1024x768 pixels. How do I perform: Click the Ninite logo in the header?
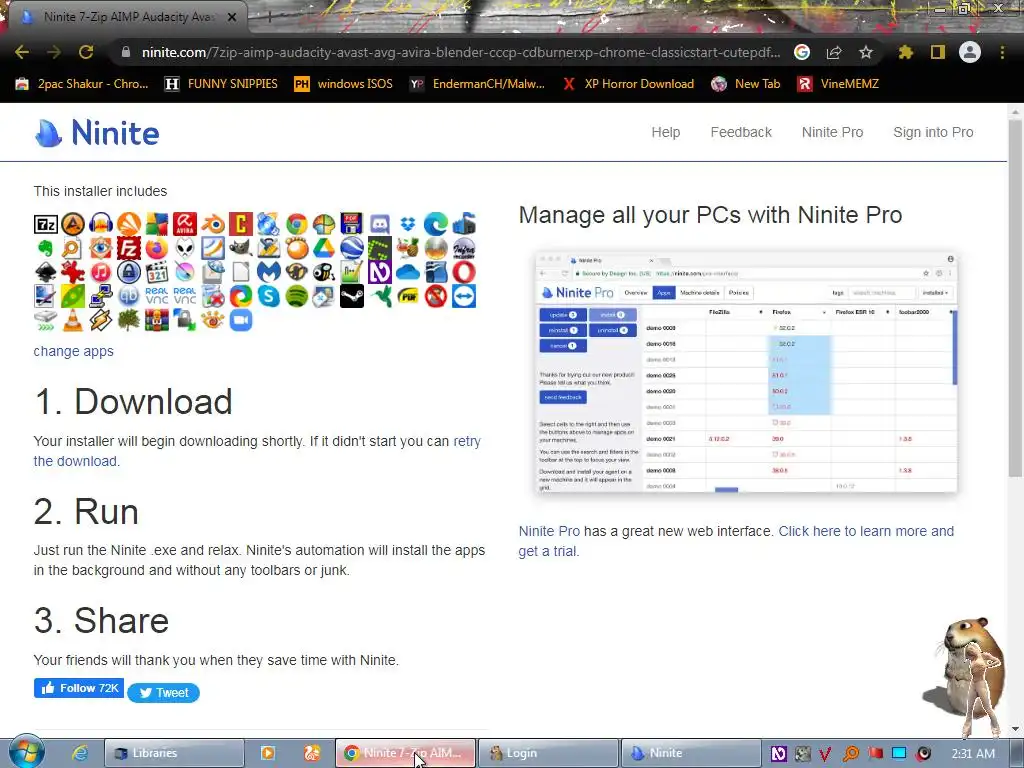coord(97,133)
